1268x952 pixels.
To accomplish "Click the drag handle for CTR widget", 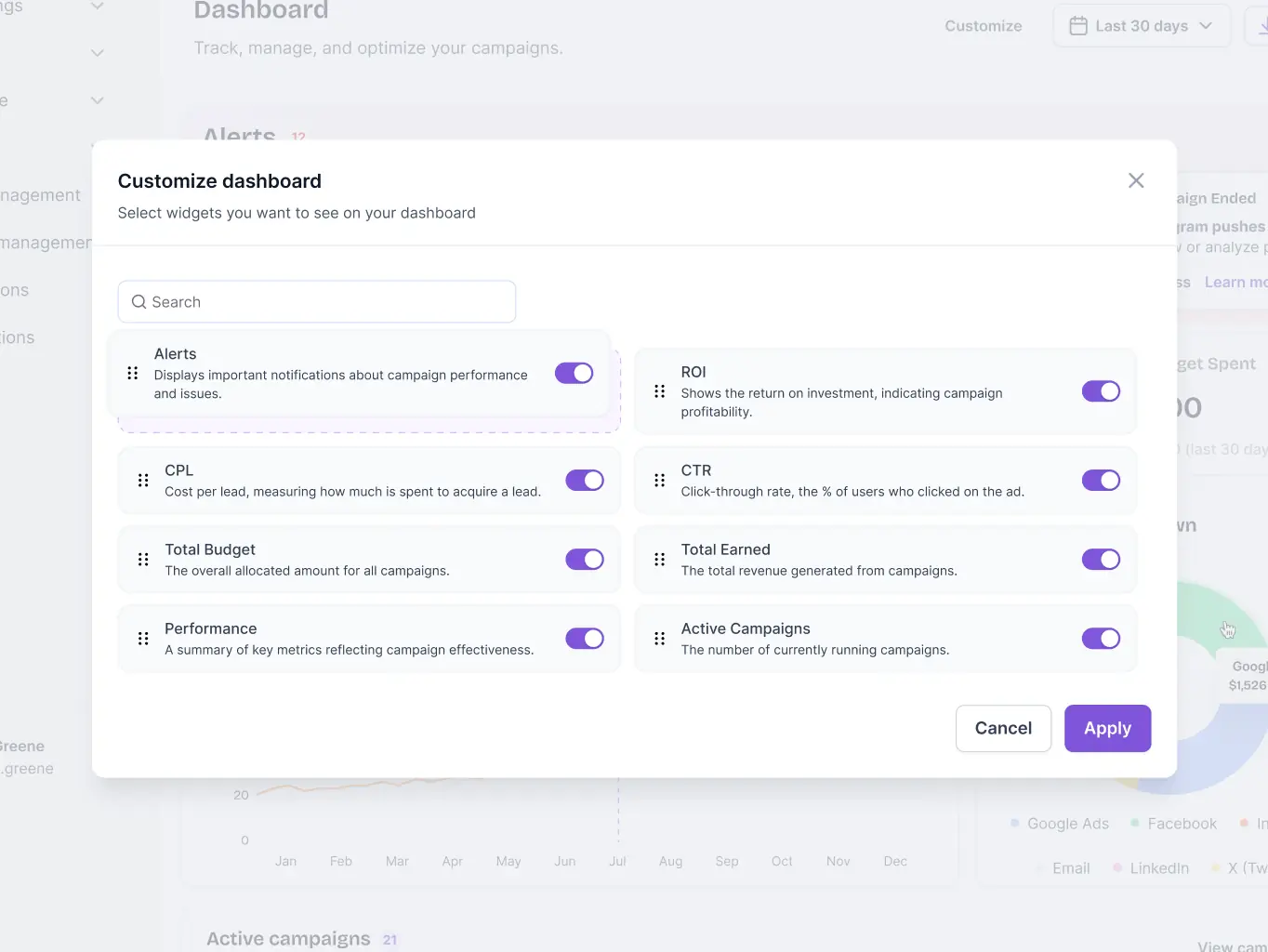I will tap(660, 480).
